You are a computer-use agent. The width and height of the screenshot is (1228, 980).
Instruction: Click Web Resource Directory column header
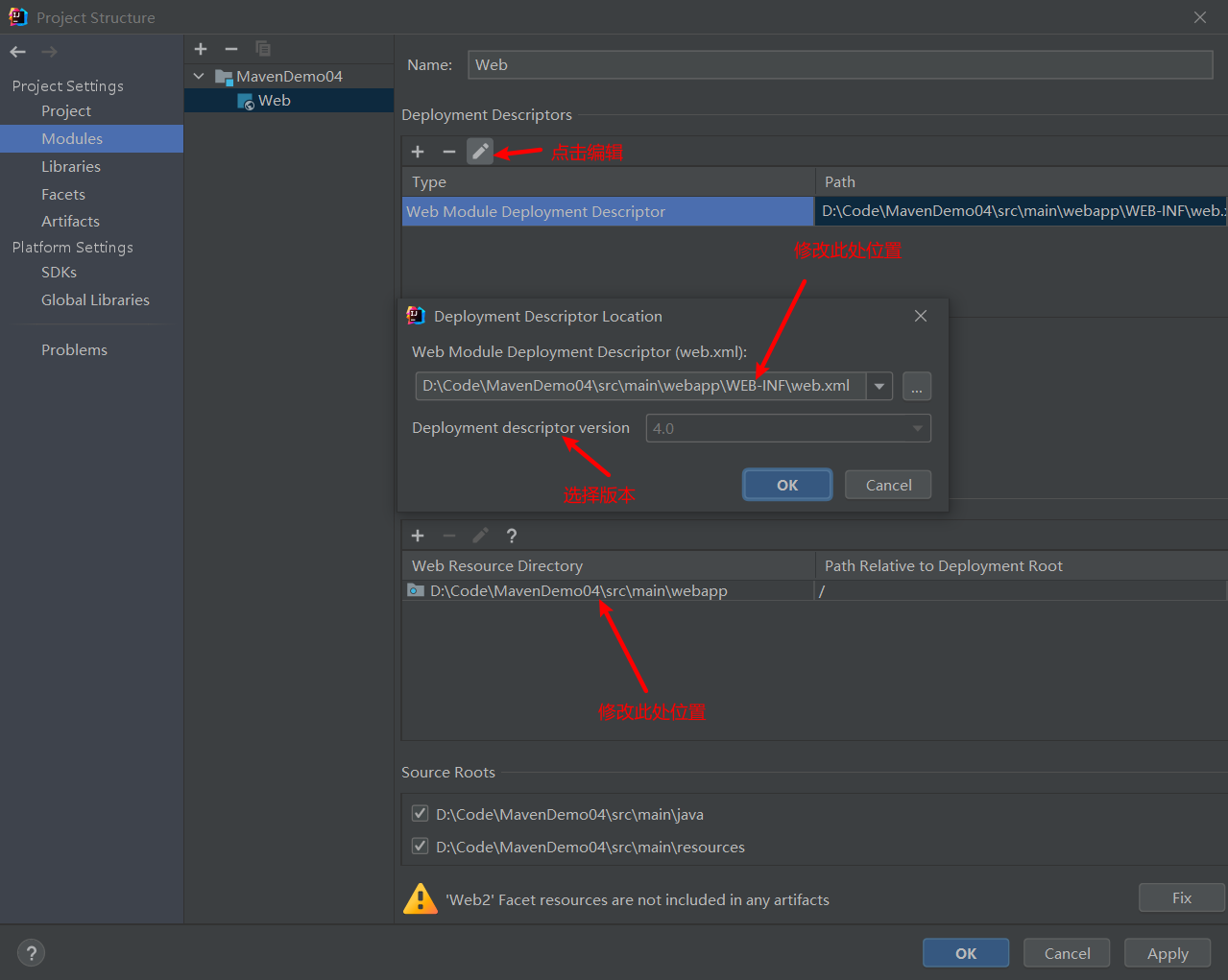coord(608,565)
